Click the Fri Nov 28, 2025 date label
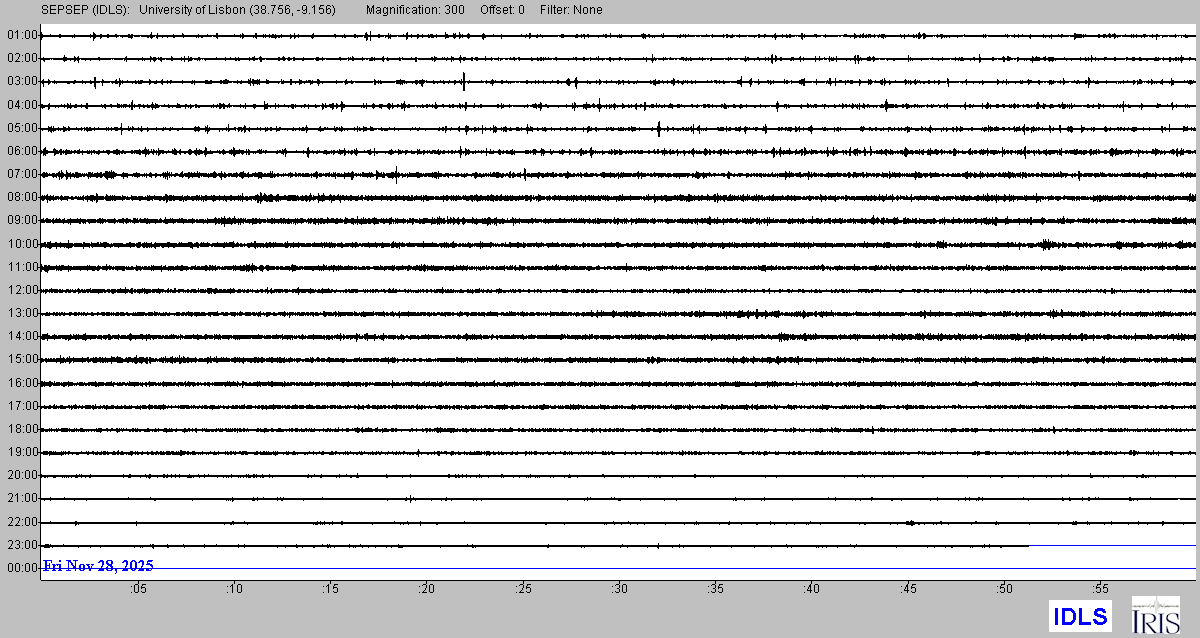Screen dimensions: 1200x638 [98, 566]
